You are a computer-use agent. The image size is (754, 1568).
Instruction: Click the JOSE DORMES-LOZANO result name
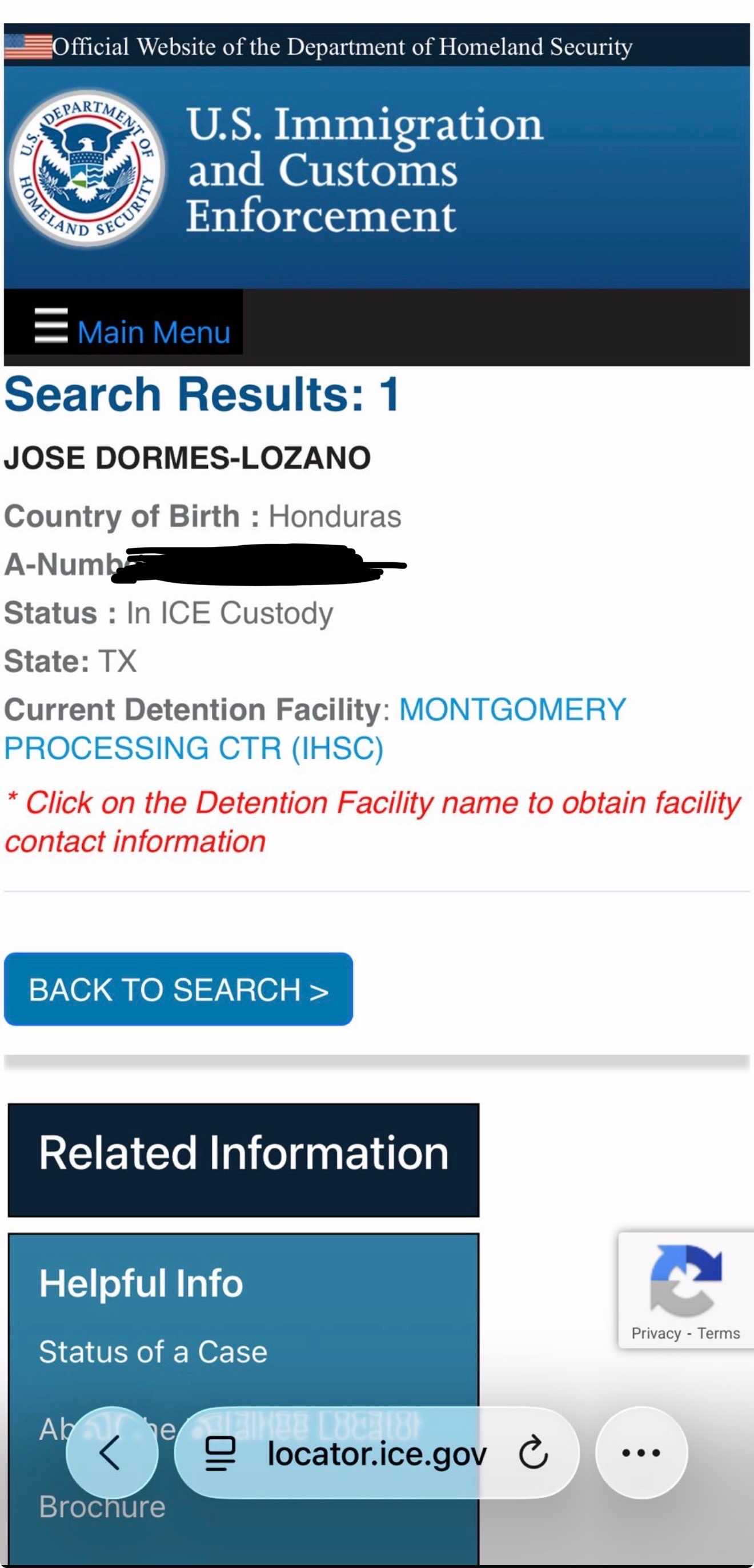pos(187,458)
